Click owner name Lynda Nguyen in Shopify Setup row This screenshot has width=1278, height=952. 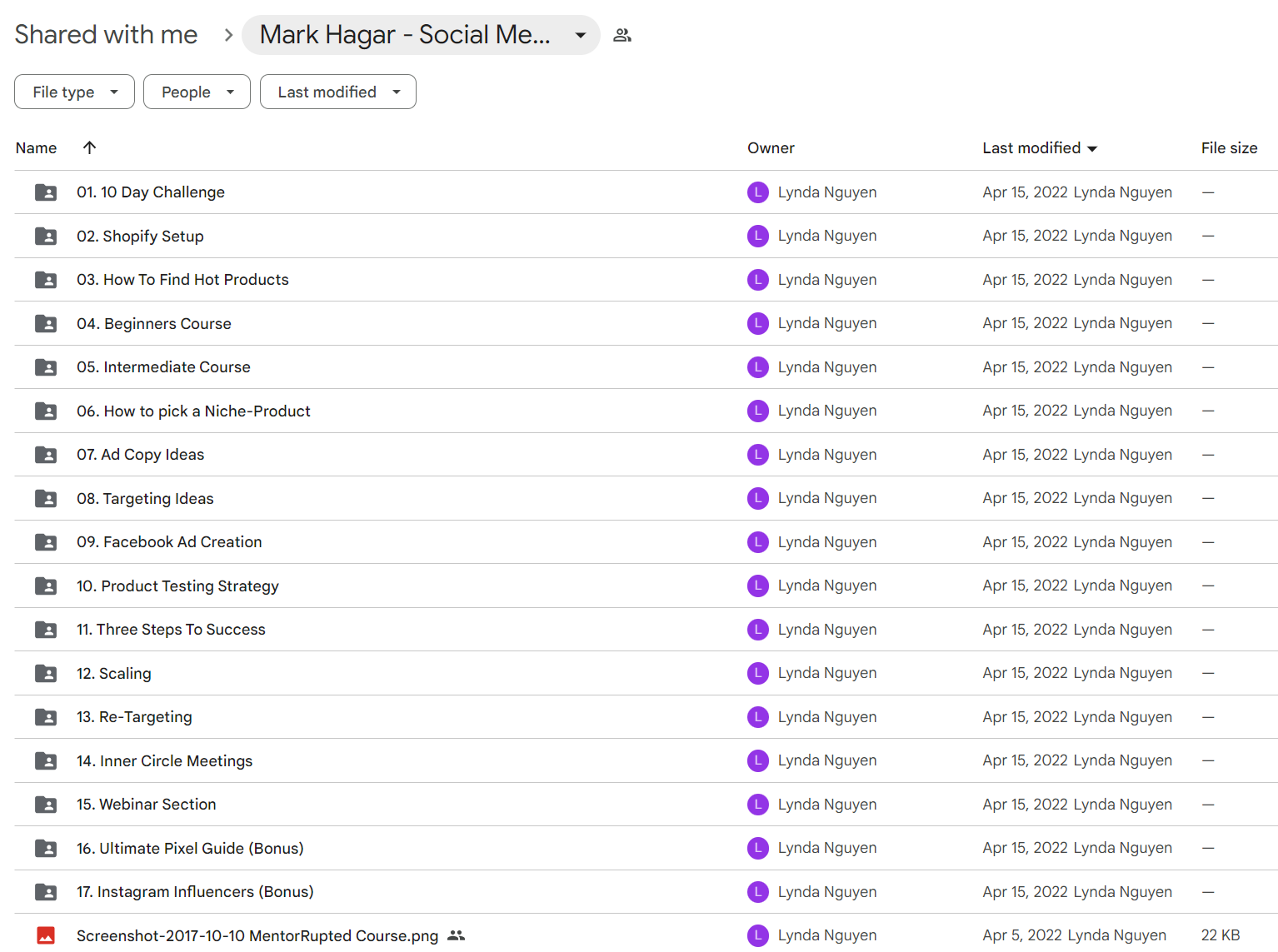pyautogui.click(x=827, y=236)
